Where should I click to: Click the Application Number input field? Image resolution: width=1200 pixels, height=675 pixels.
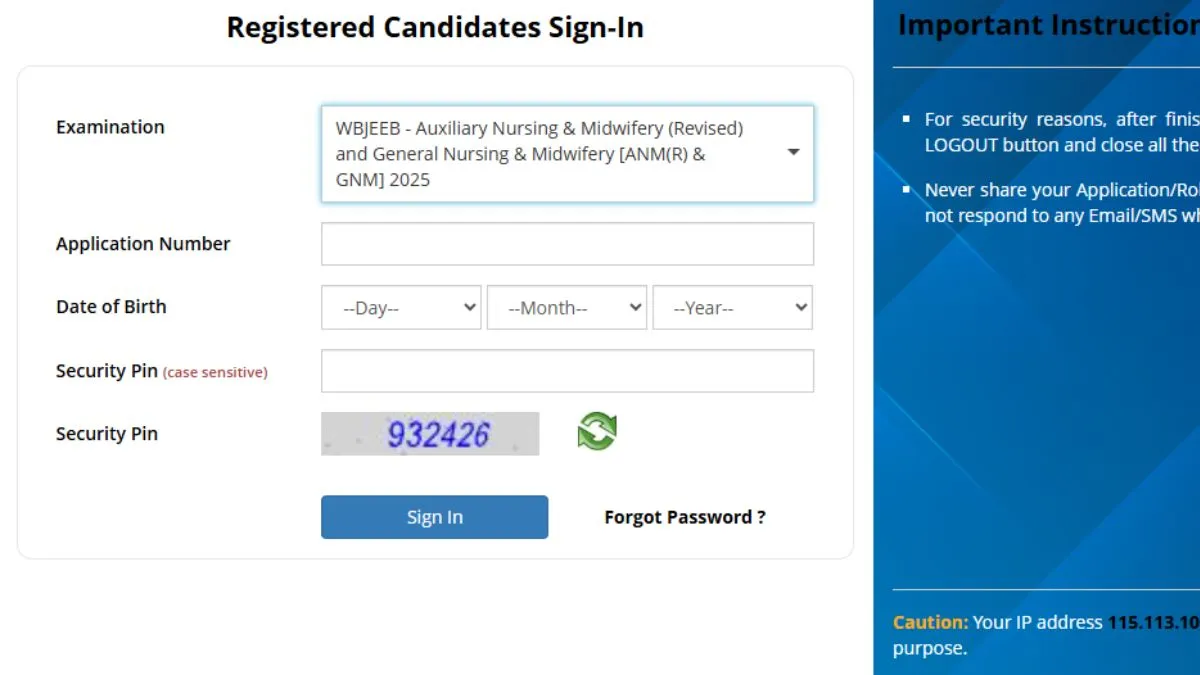point(567,243)
